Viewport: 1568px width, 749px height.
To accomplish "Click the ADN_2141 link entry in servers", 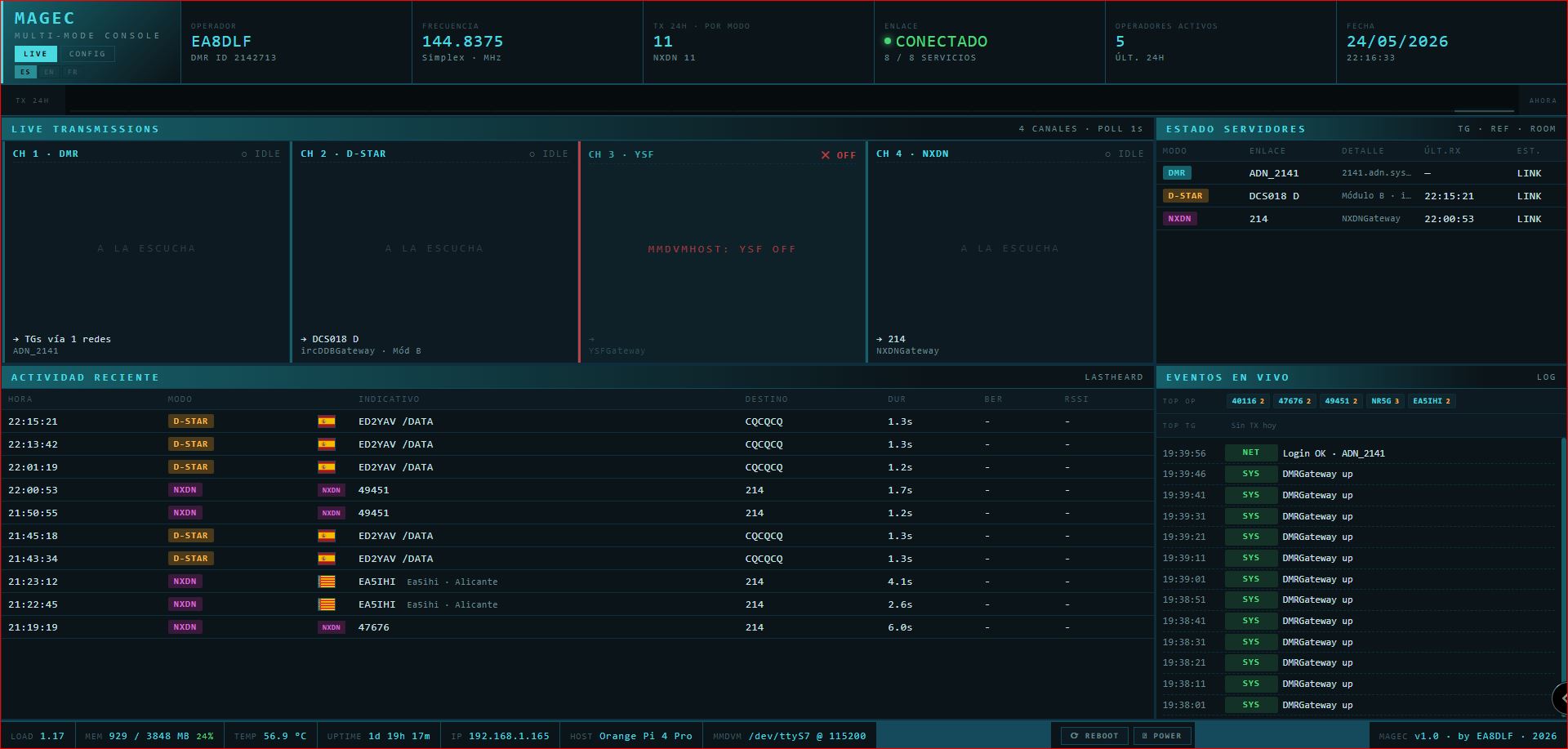I will click(x=1274, y=173).
